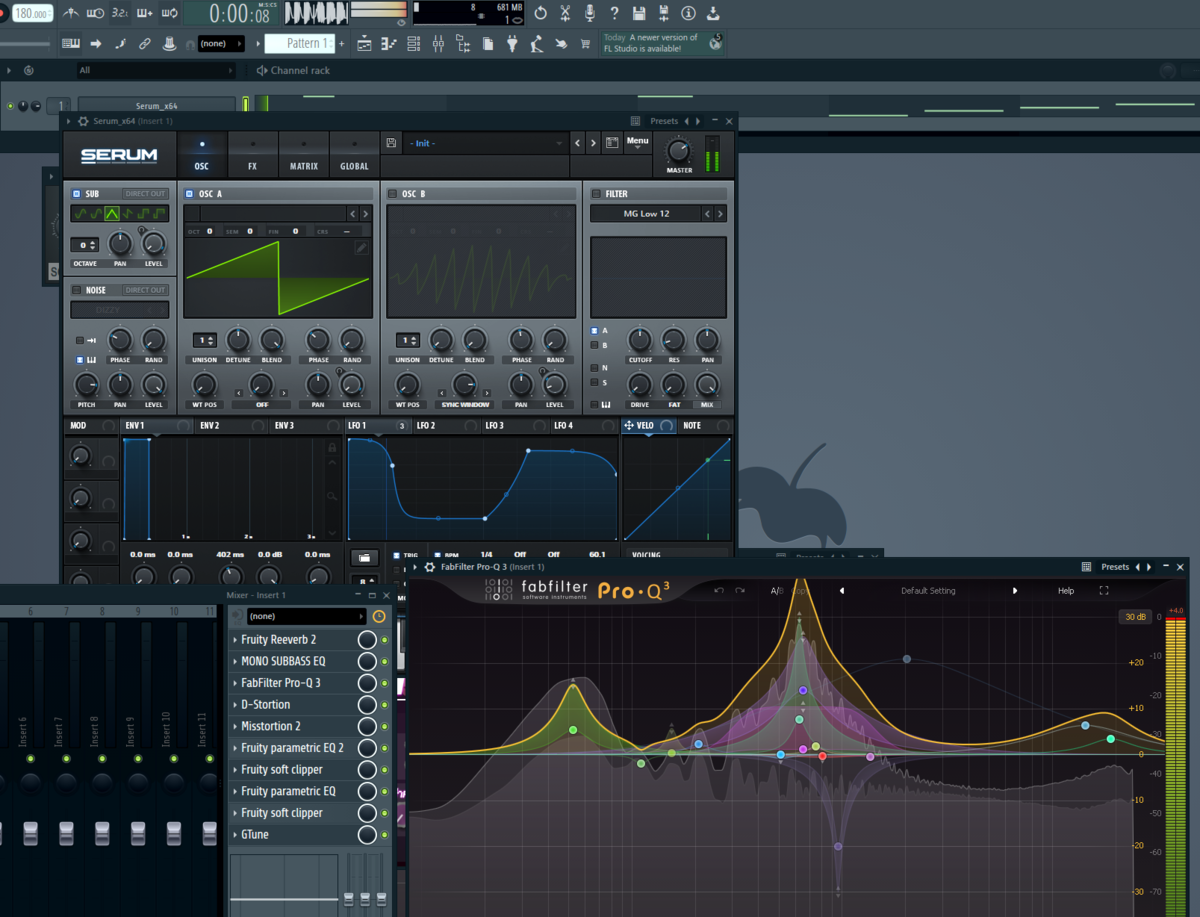
Task: Switch to Serum MATRIX tab
Action: tap(304, 154)
